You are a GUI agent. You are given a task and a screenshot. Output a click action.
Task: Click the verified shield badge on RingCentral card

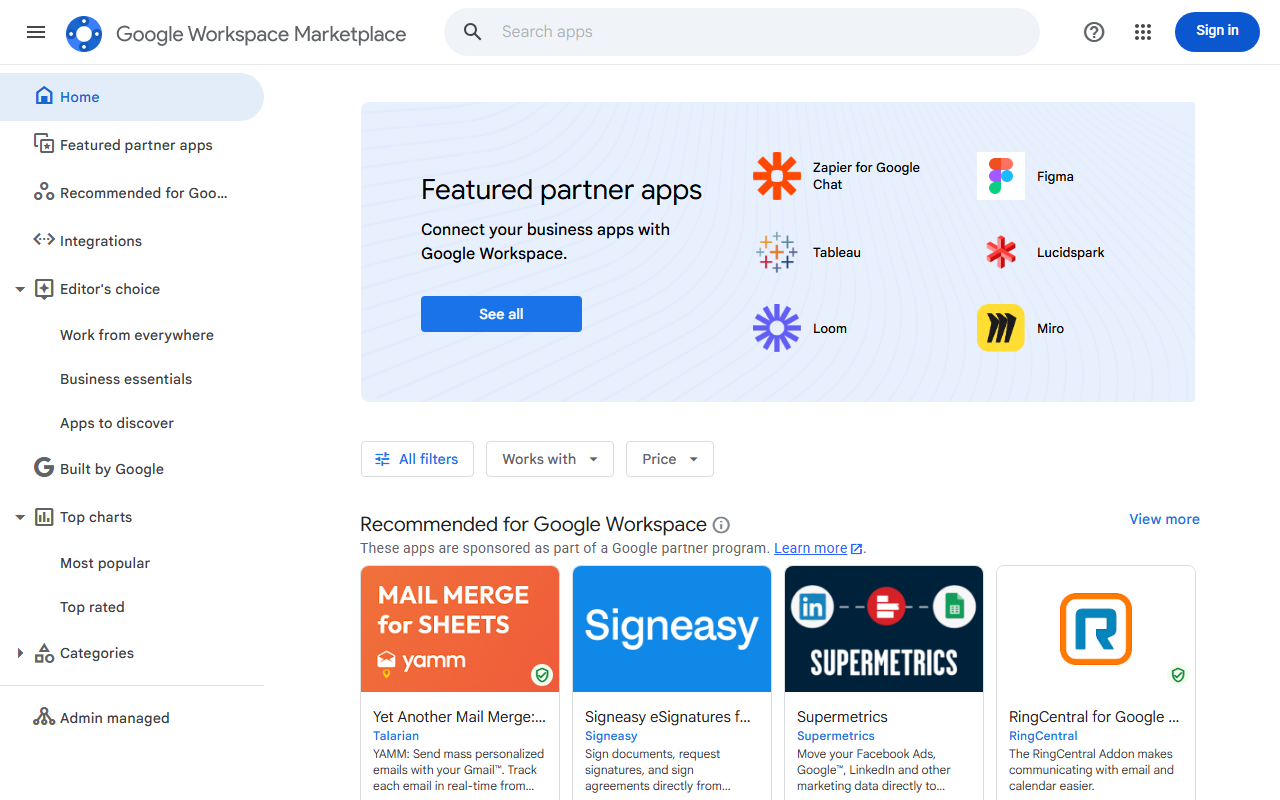pyautogui.click(x=1178, y=675)
